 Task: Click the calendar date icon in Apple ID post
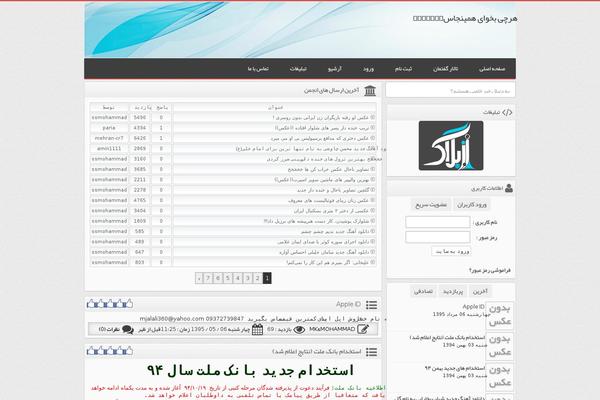pyautogui.click(x=258, y=329)
